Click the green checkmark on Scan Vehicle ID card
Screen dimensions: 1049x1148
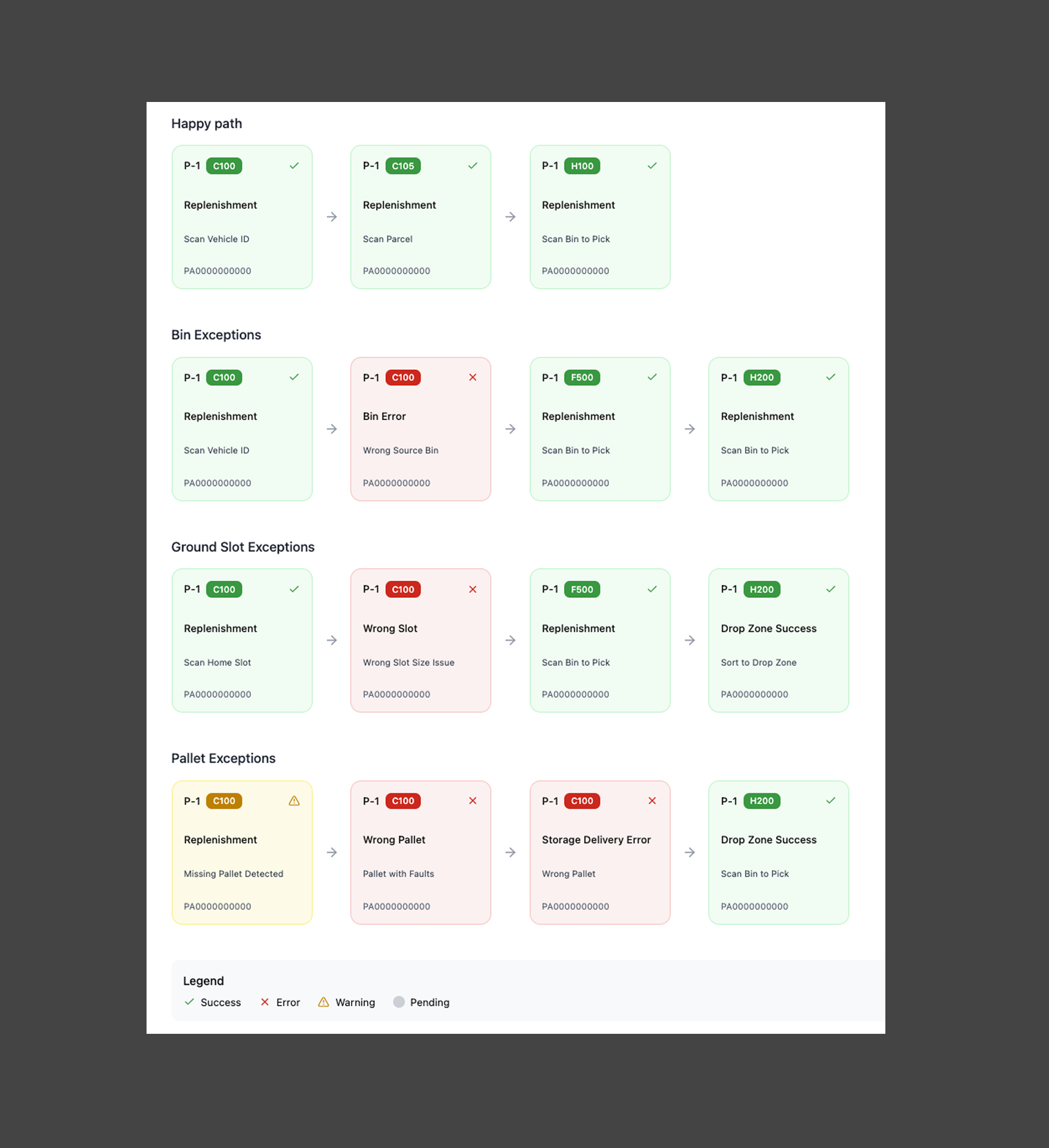click(x=294, y=165)
